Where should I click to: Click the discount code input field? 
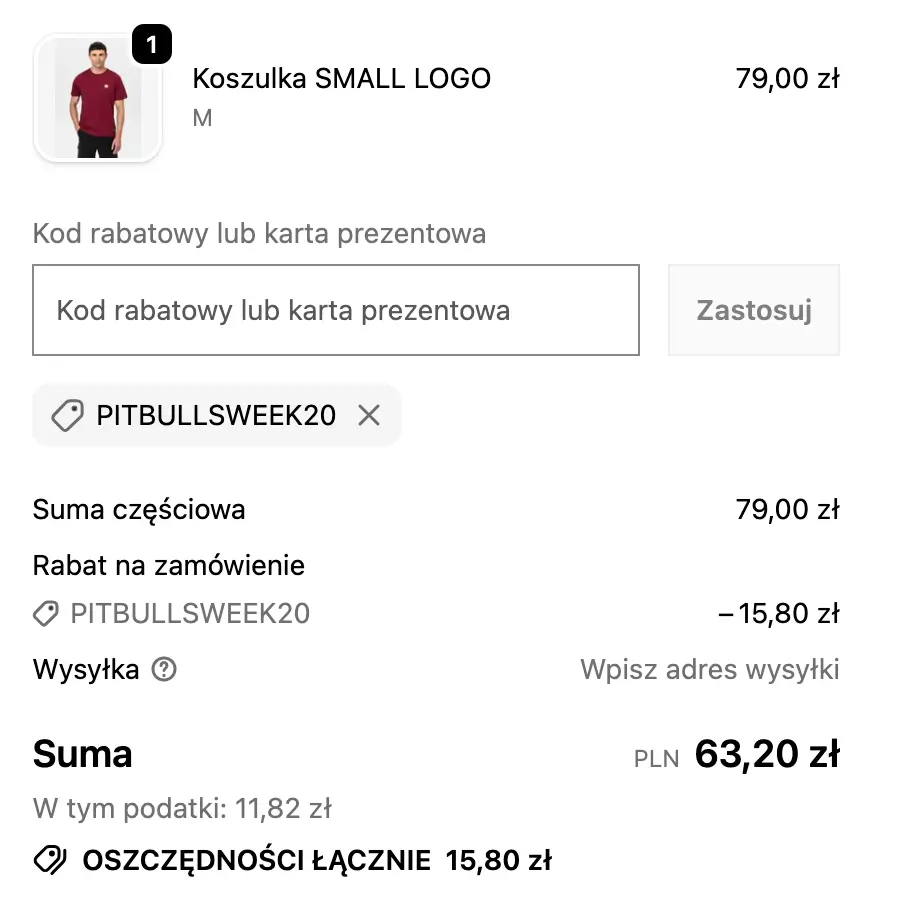pyautogui.click(x=336, y=310)
